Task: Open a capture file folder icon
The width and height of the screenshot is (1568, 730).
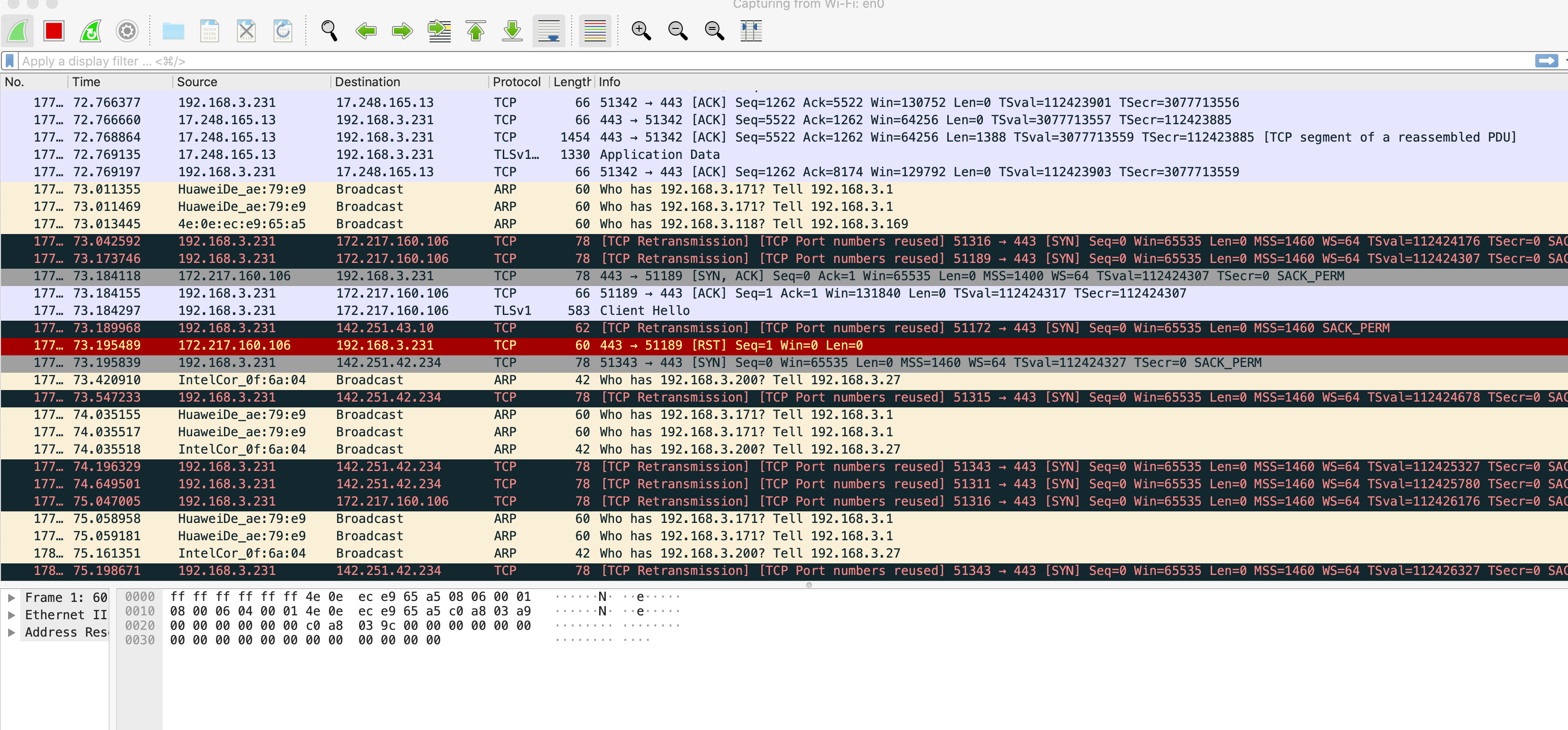Action: [x=173, y=30]
